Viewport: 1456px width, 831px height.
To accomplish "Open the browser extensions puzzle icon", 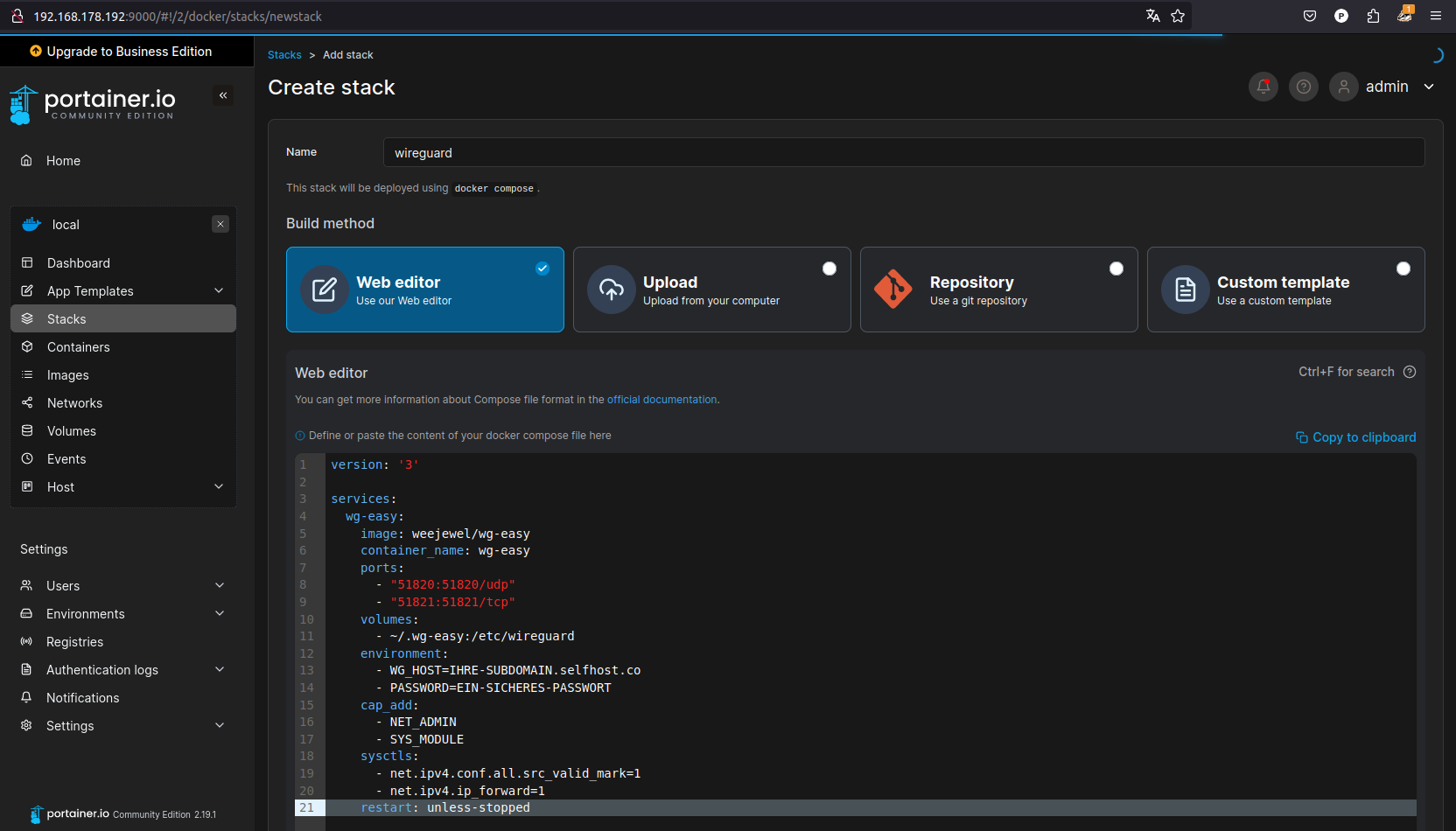I will pos(1373,16).
